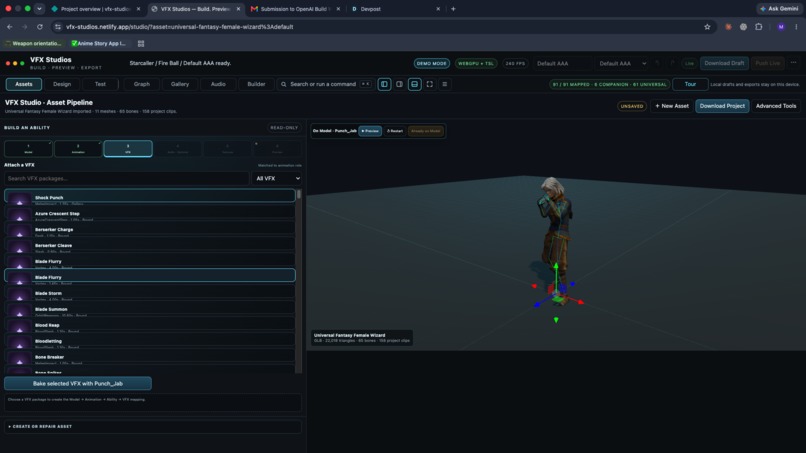This screenshot has width=806, height=453.
Task: Open the Devpost browser tab
Action: [x=396, y=9]
